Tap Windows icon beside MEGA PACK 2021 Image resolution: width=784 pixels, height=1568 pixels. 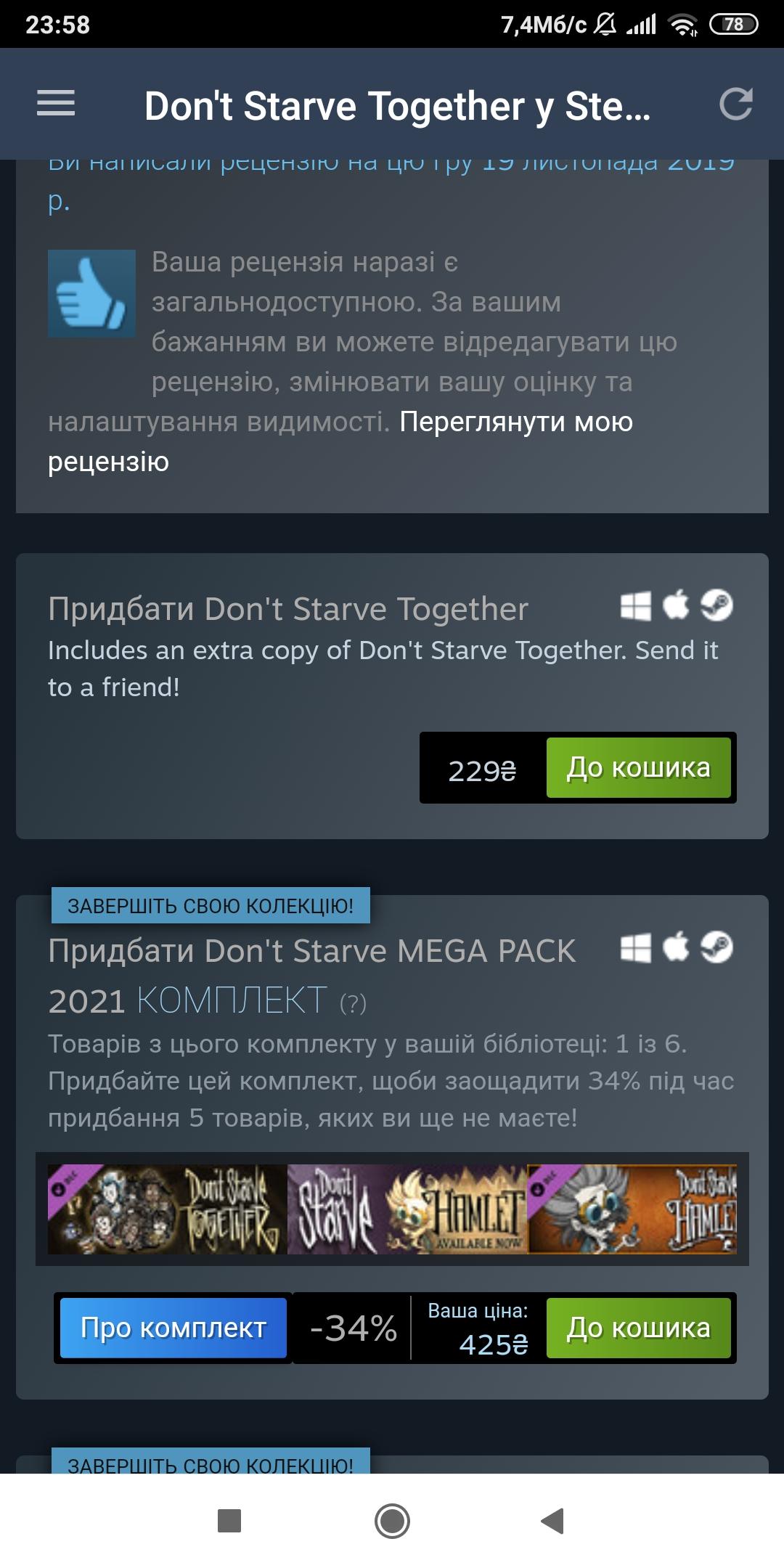pyautogui.click(x=636, y=947)
